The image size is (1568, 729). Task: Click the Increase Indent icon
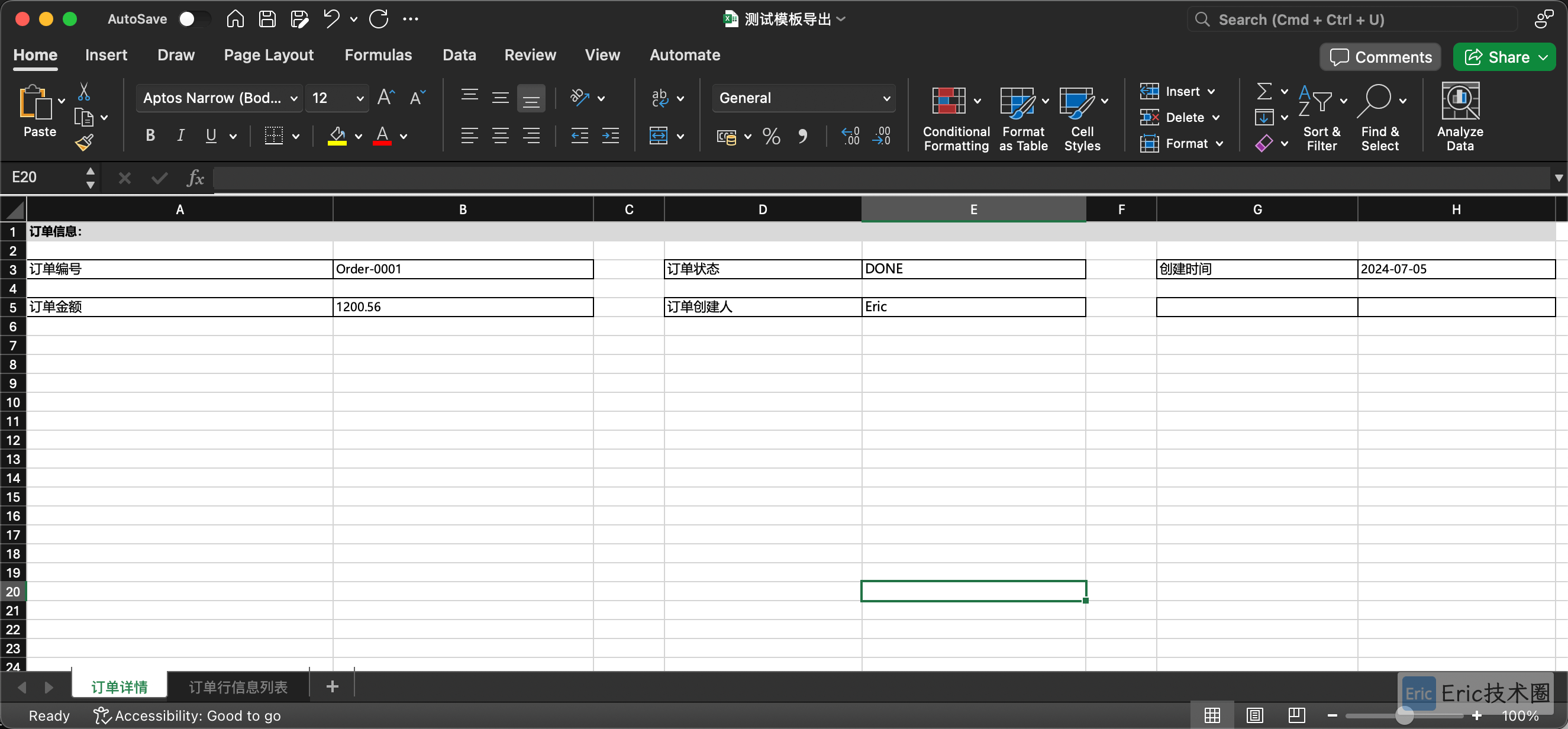pyautogui.click(x=610, y=136)
